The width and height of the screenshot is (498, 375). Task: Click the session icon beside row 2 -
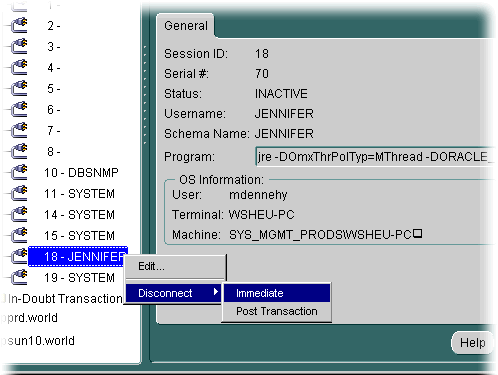pos(19,26)
